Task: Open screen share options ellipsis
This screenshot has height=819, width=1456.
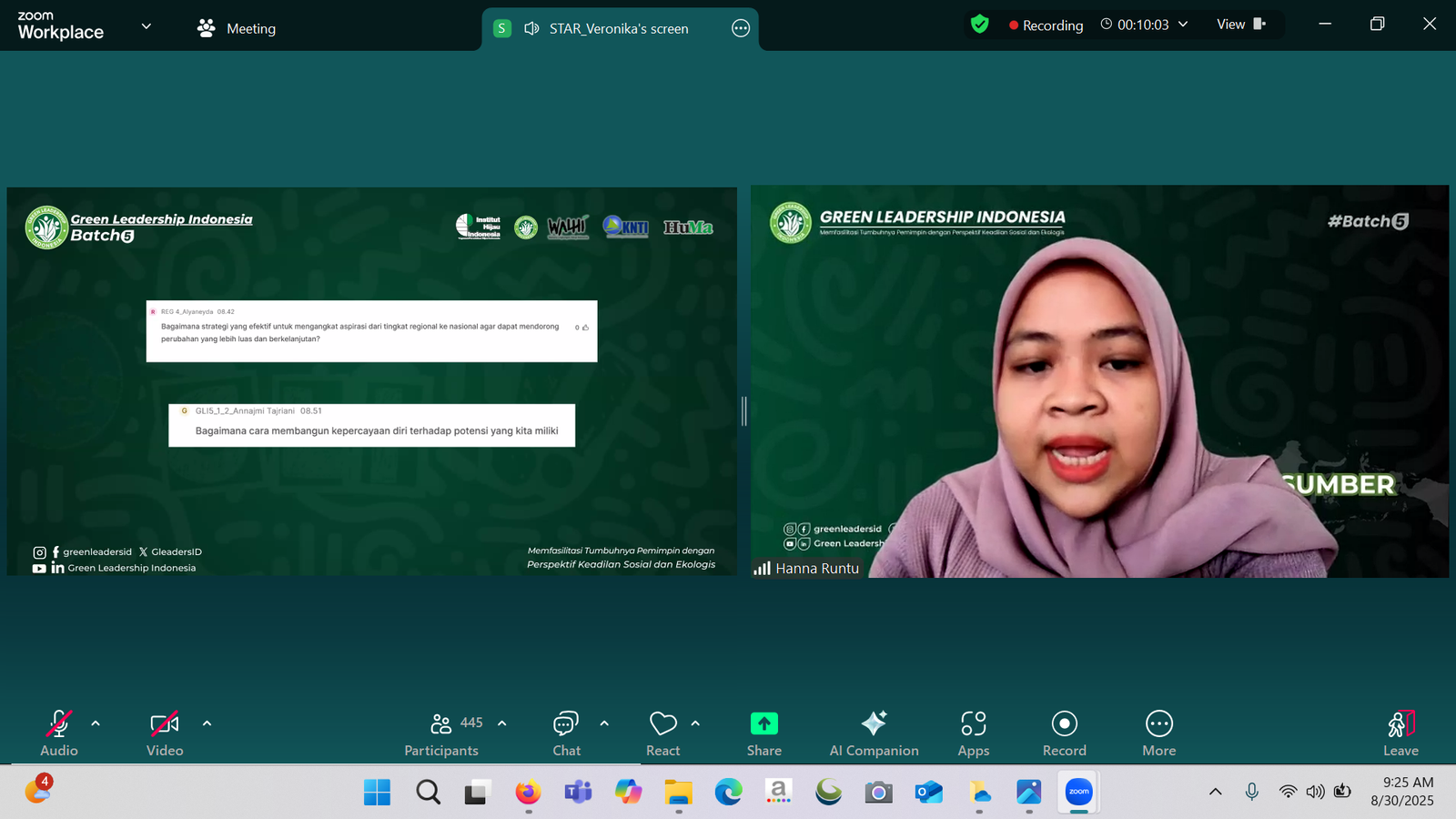Action: [741, 28]
